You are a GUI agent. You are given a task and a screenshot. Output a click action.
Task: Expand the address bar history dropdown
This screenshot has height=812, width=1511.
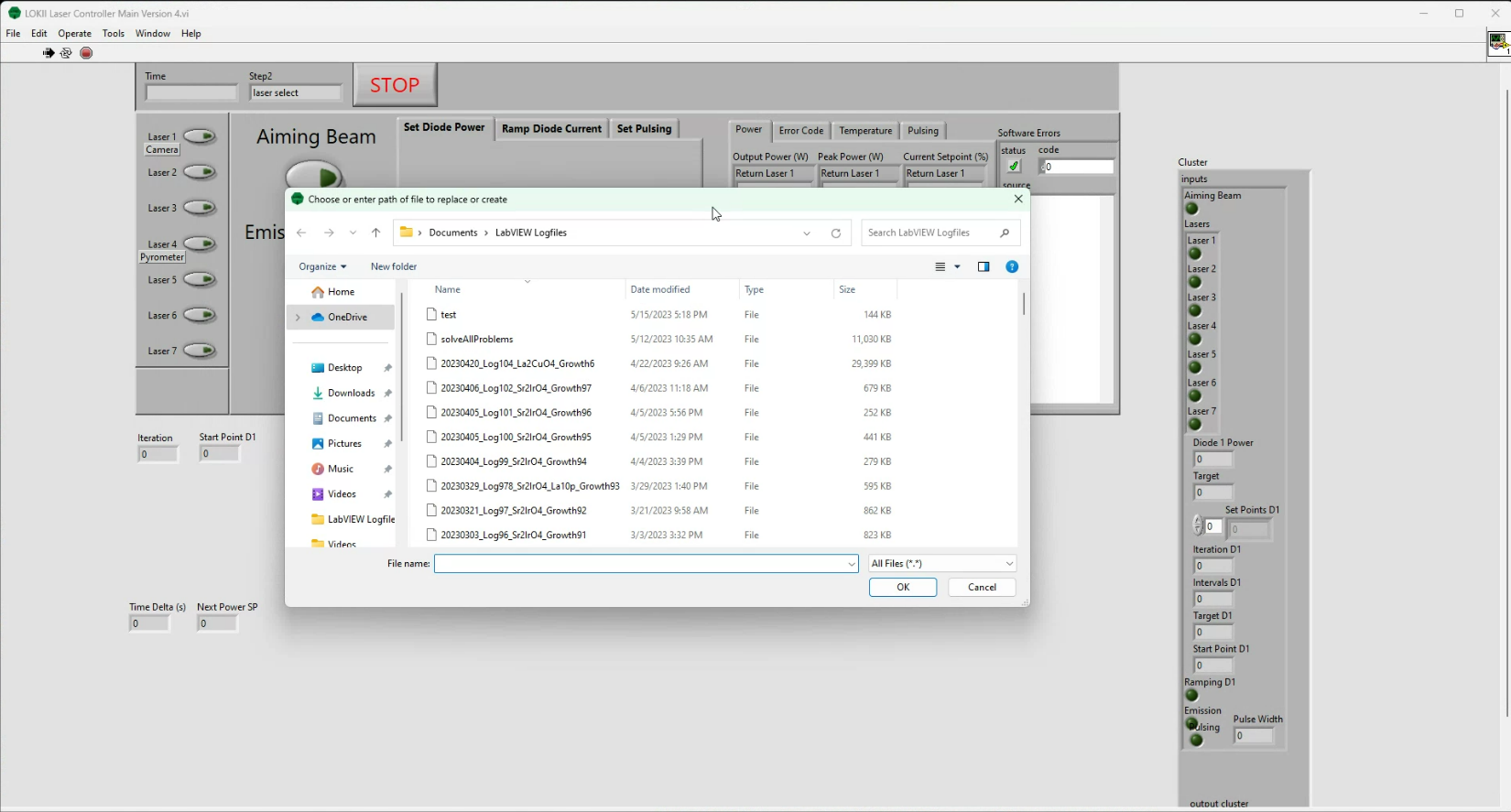point(807,233)
